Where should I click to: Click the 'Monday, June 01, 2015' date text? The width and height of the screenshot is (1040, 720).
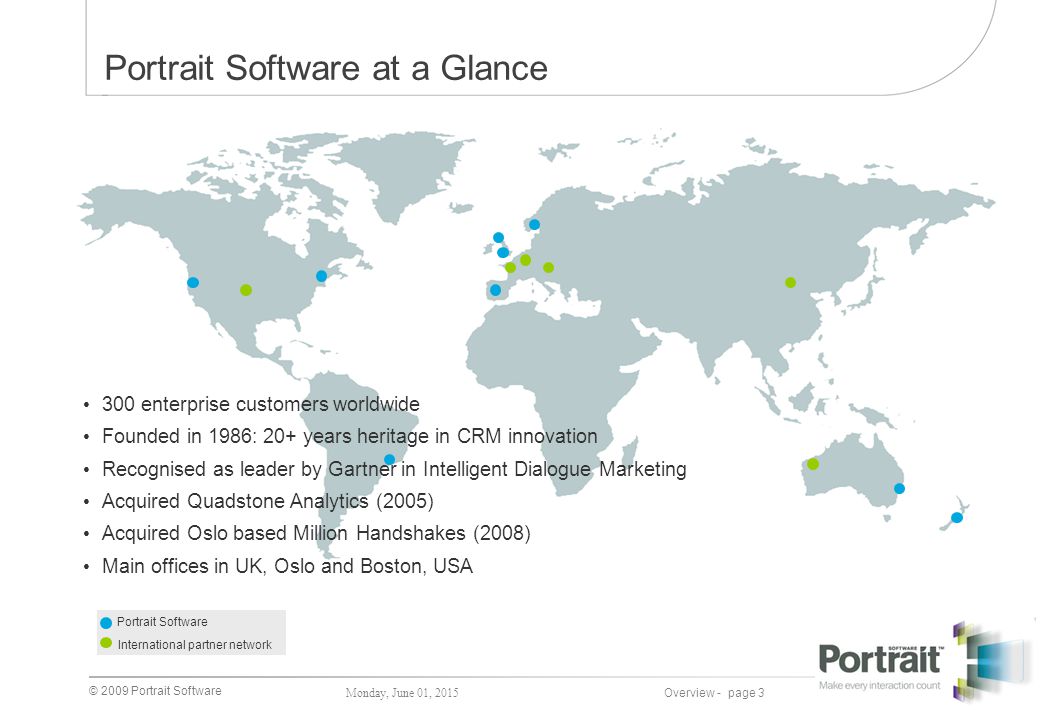pos(402,693)
